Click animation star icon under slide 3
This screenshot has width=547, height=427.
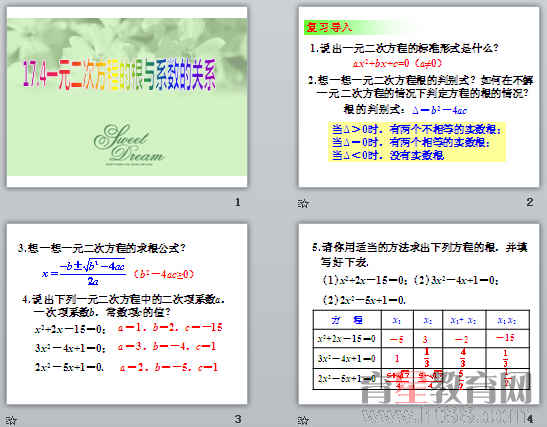(11, 420)
